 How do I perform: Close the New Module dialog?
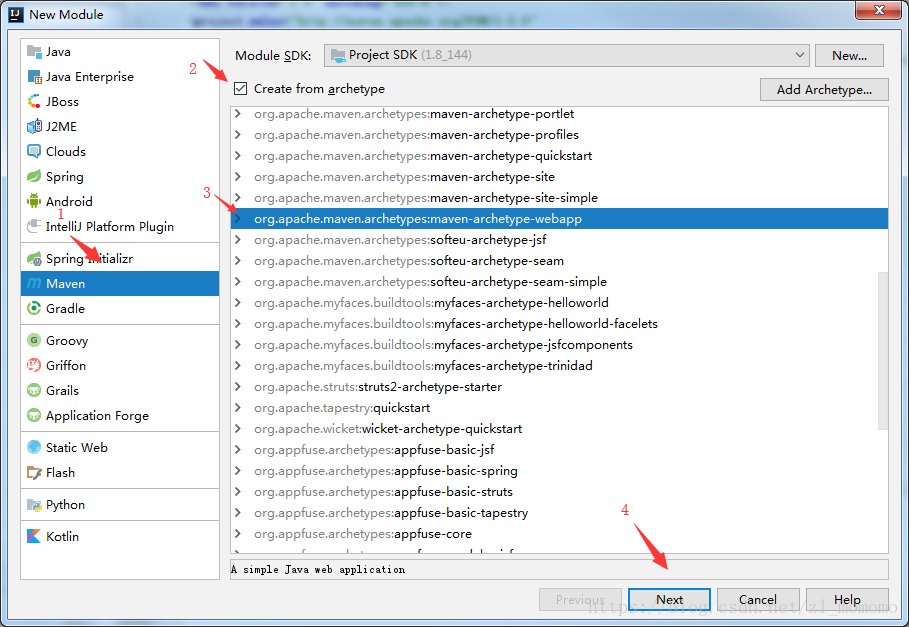coord(879,10)
